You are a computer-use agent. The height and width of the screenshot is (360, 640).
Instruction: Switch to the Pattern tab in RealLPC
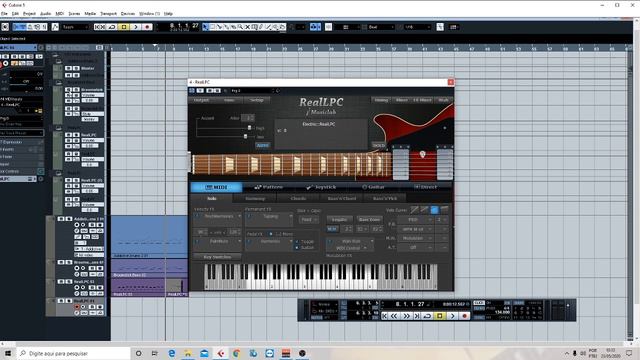pos(269,187)
